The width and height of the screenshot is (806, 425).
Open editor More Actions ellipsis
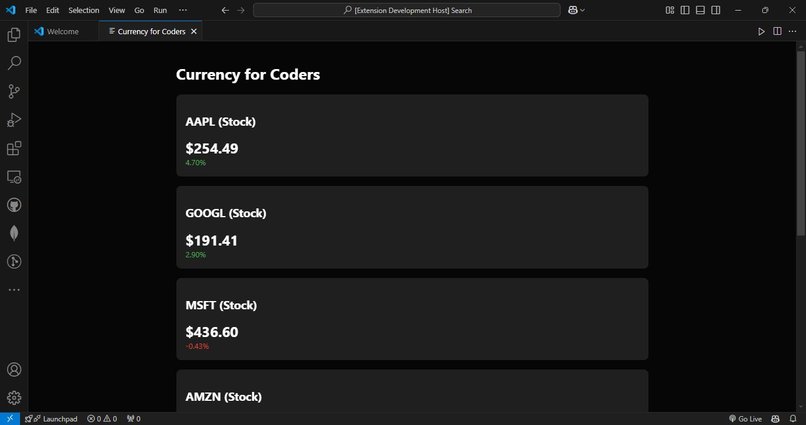point(793,31)
